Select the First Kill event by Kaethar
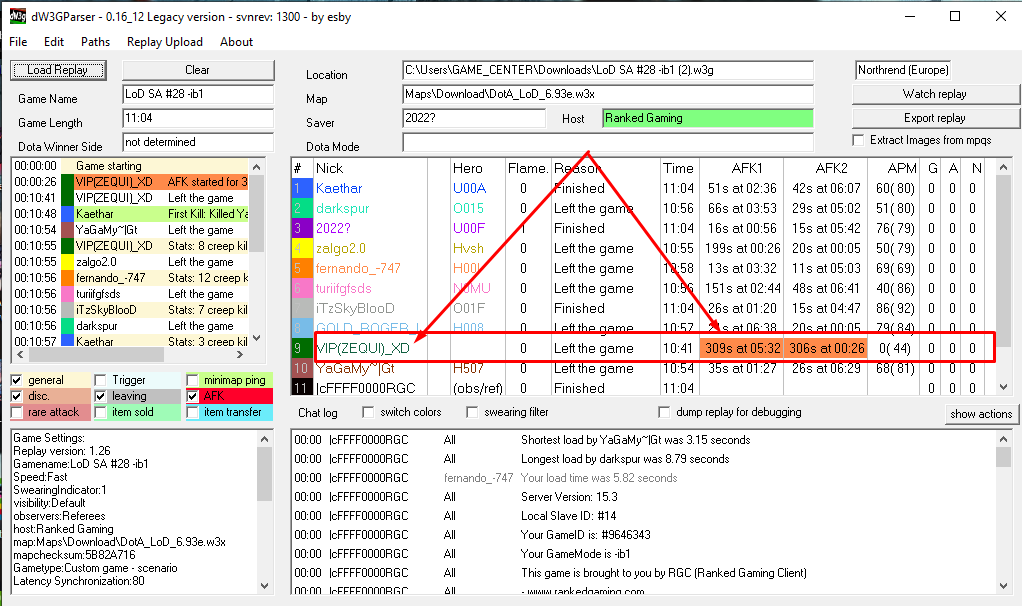The height and width of the screenshot is (606, 1022). pos(130,214)
